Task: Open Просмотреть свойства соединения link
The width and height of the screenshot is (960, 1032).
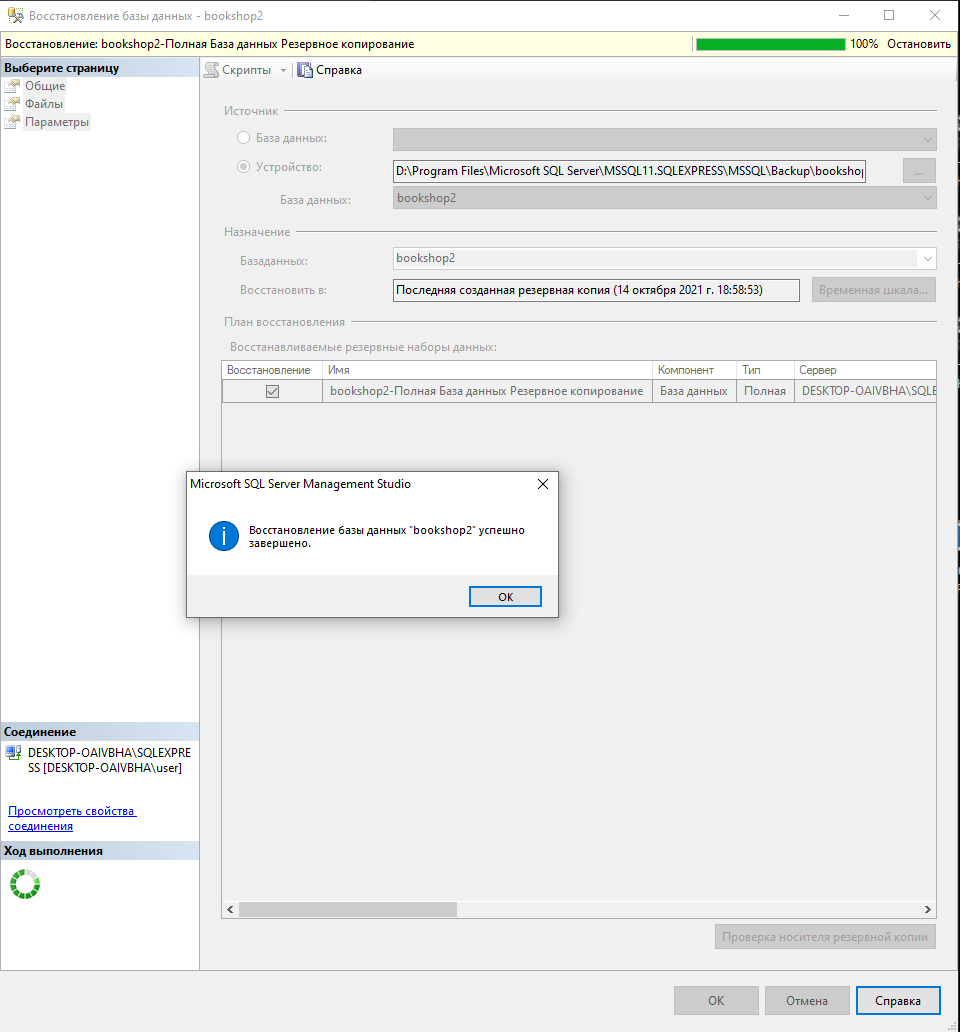Action: [72, 819]
